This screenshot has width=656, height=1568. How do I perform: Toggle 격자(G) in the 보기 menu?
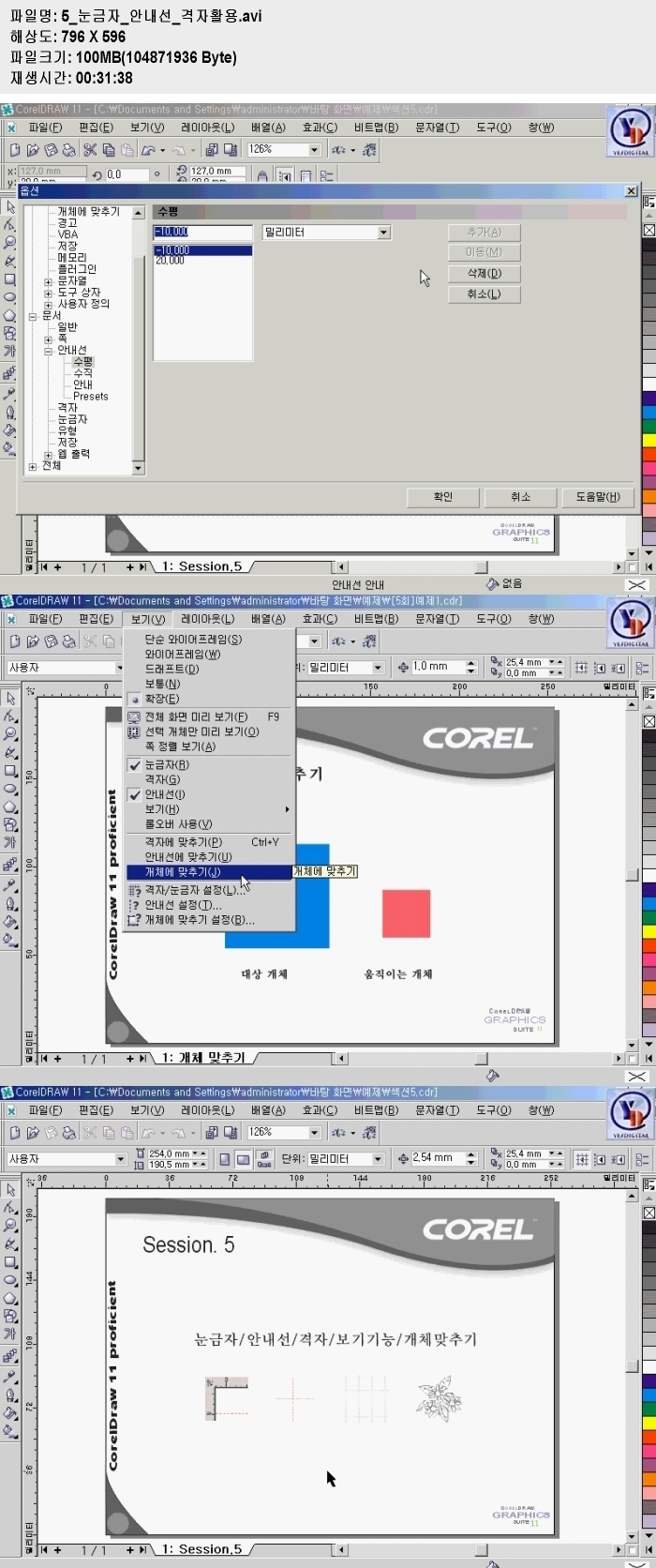pyautogui.click(x=210, y=779)
